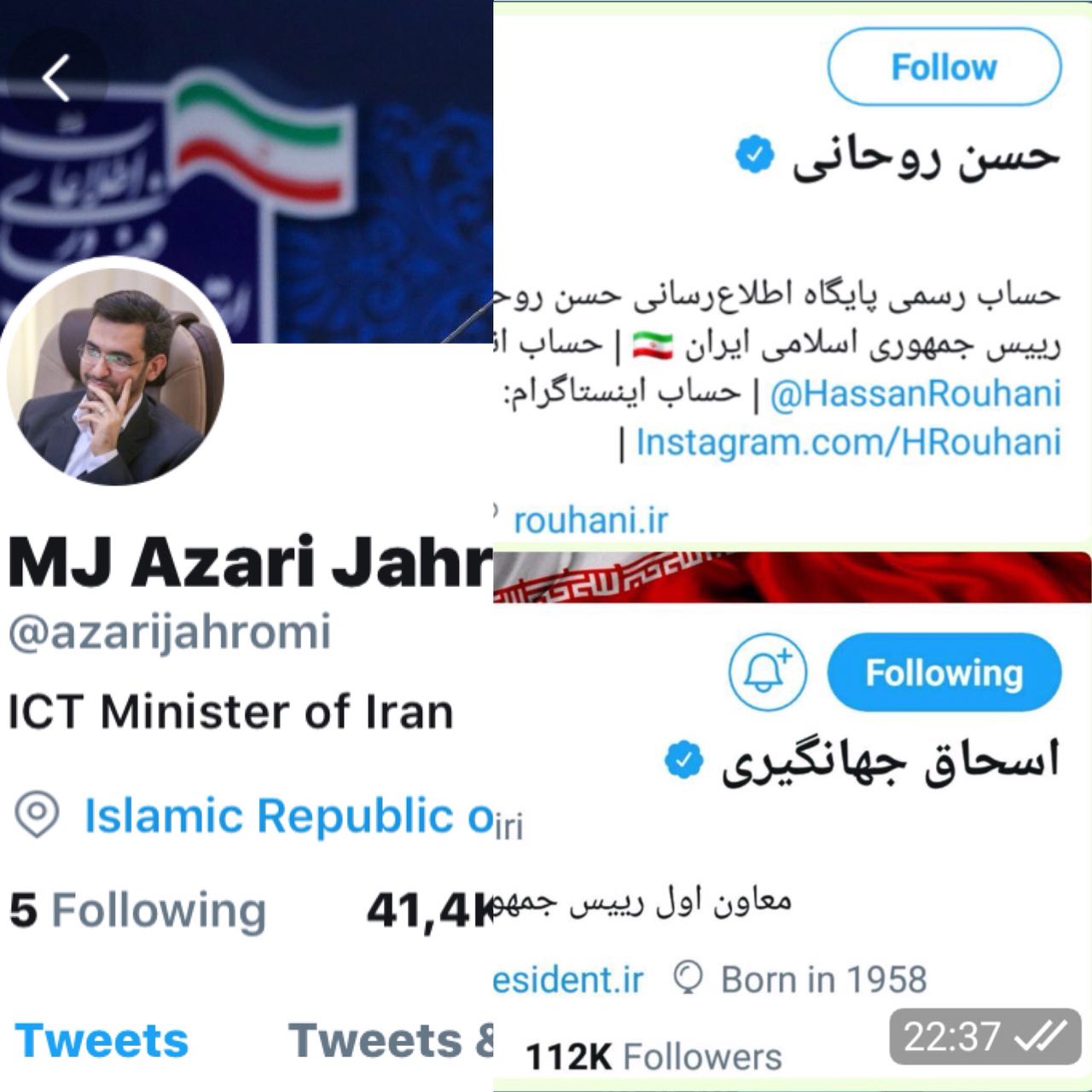Open the Instagram.com/HRouhani link
The width and height of the screenshot is (1092, 1092).
point(848,443)
